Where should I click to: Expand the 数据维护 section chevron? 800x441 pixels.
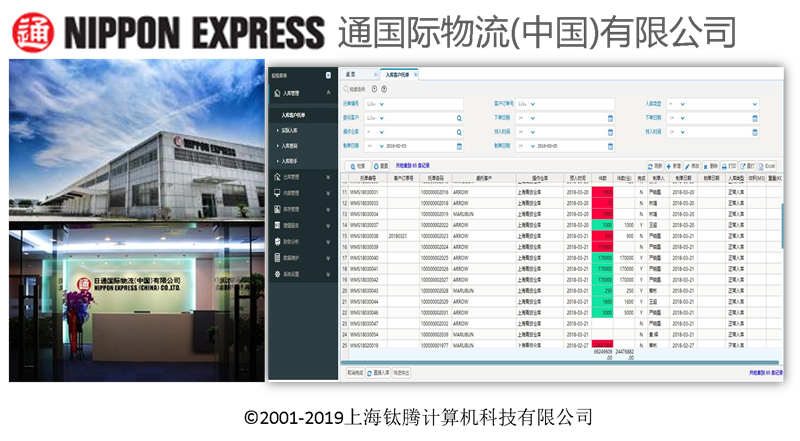tap(328, 258)
